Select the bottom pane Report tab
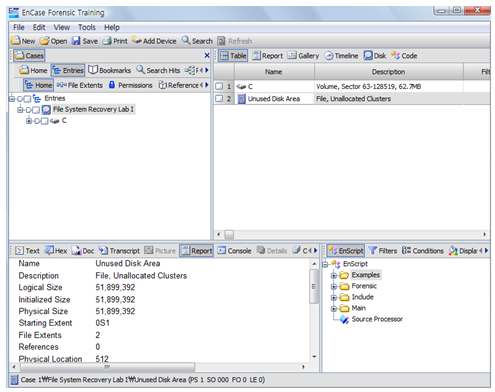This screenshot has width=495, height=392. (196, 251)
